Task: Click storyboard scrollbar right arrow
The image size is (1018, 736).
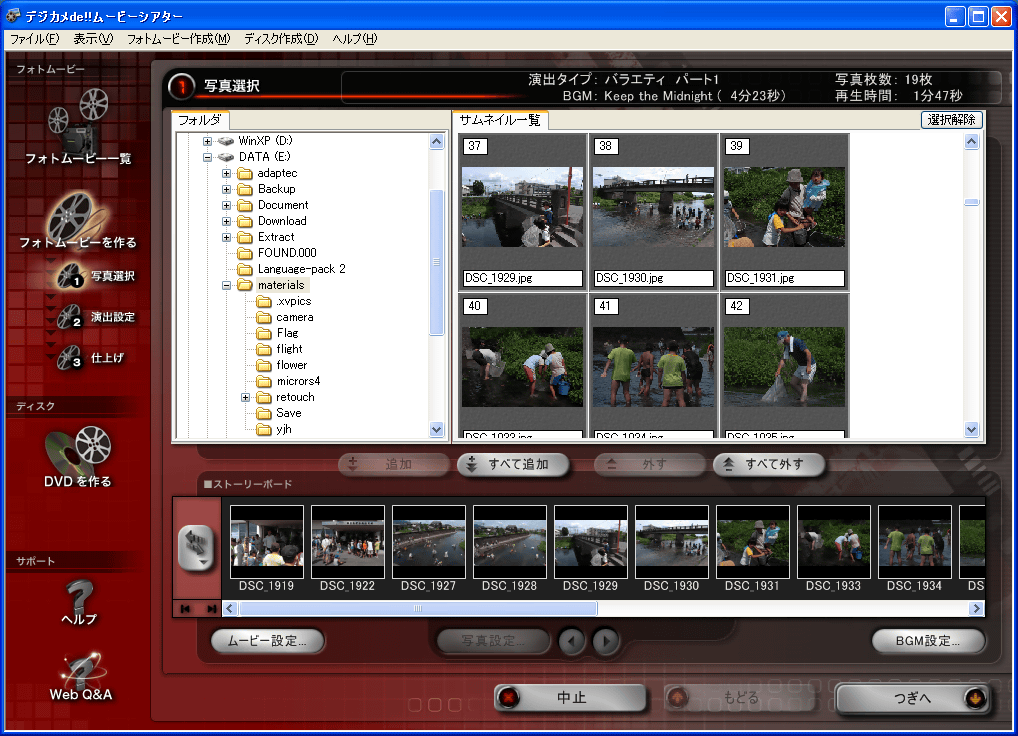Action: (976, 609)
